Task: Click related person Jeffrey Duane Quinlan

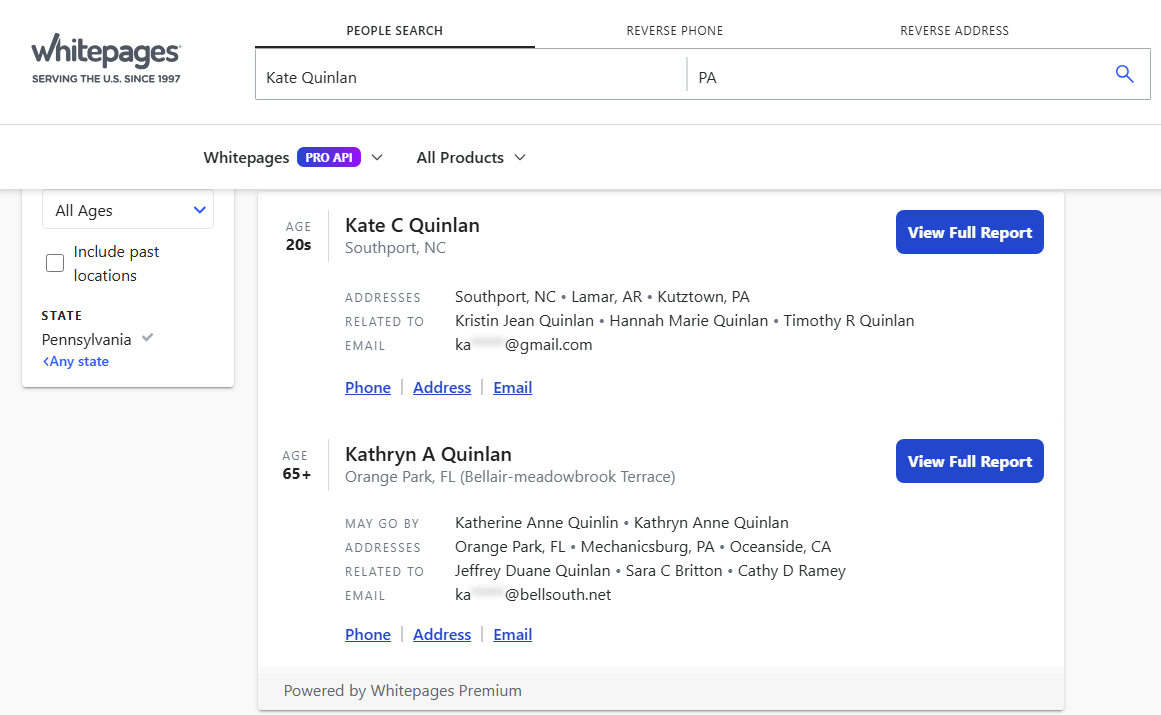Action: click(532, 571)
